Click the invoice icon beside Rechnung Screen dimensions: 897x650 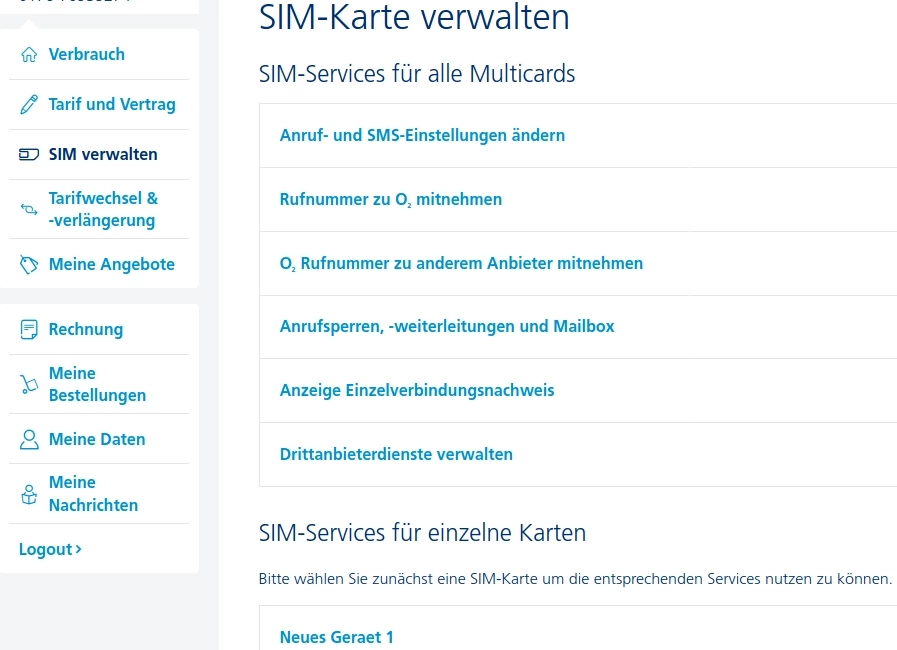tap(29, 329)
